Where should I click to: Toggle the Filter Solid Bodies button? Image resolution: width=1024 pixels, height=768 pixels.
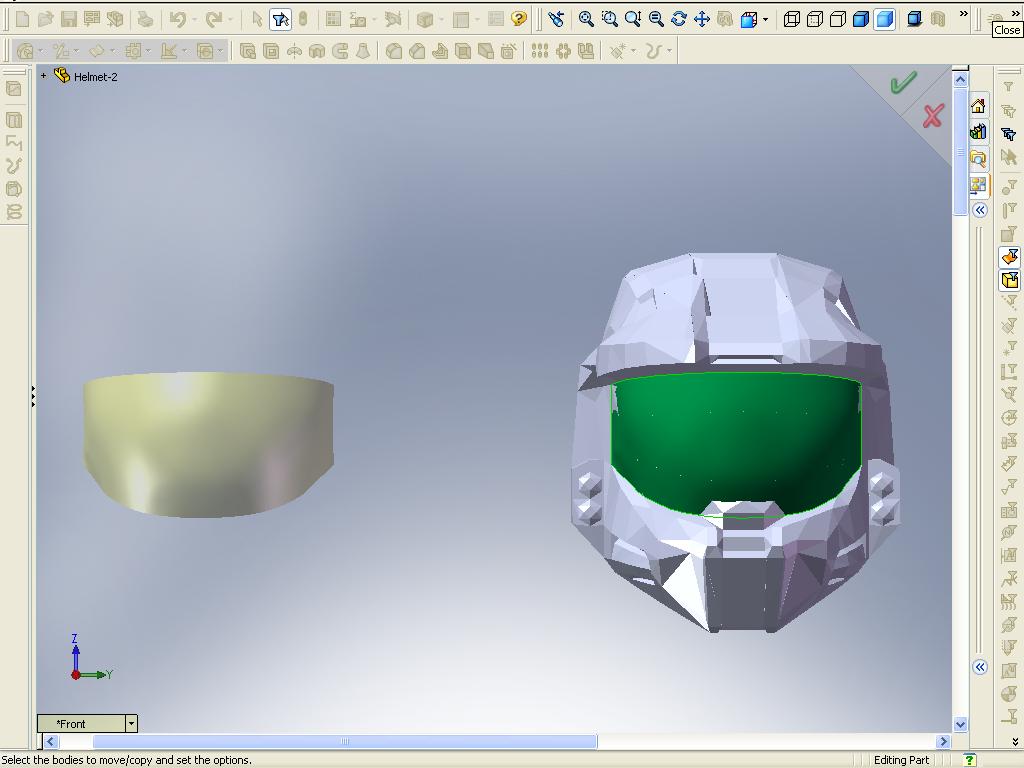1010,281
